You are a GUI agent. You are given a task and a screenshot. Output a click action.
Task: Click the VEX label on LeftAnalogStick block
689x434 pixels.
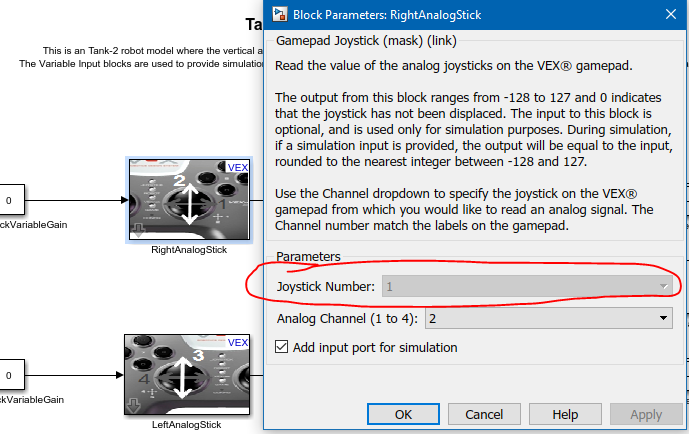pyautogui.click(x=238, y=342)
